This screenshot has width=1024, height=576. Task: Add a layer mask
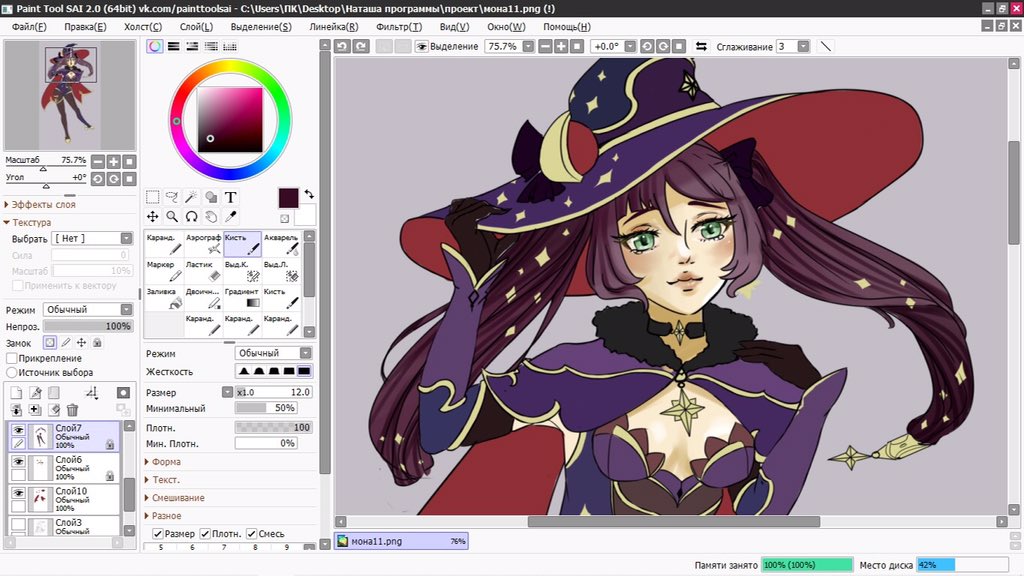[x=123, y=392]
